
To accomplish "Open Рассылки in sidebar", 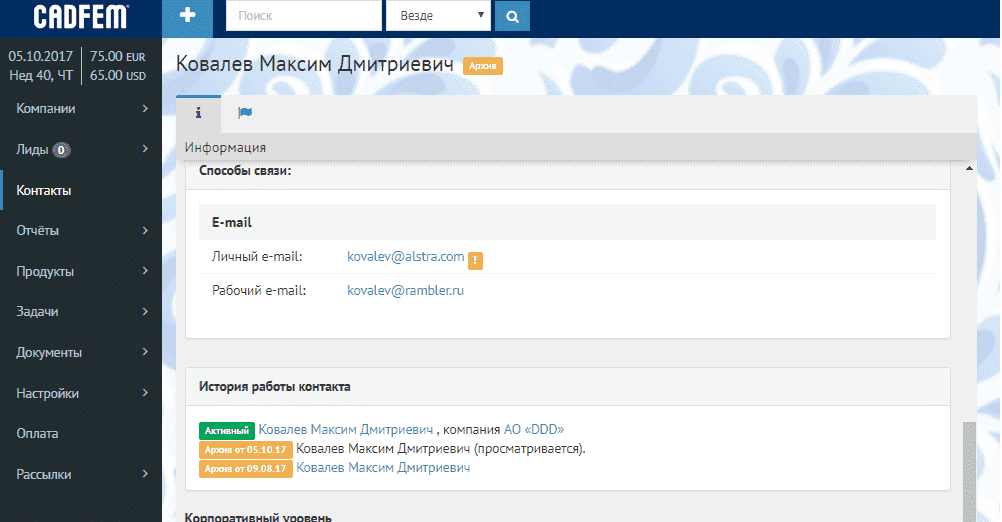I will pos(43,475).
